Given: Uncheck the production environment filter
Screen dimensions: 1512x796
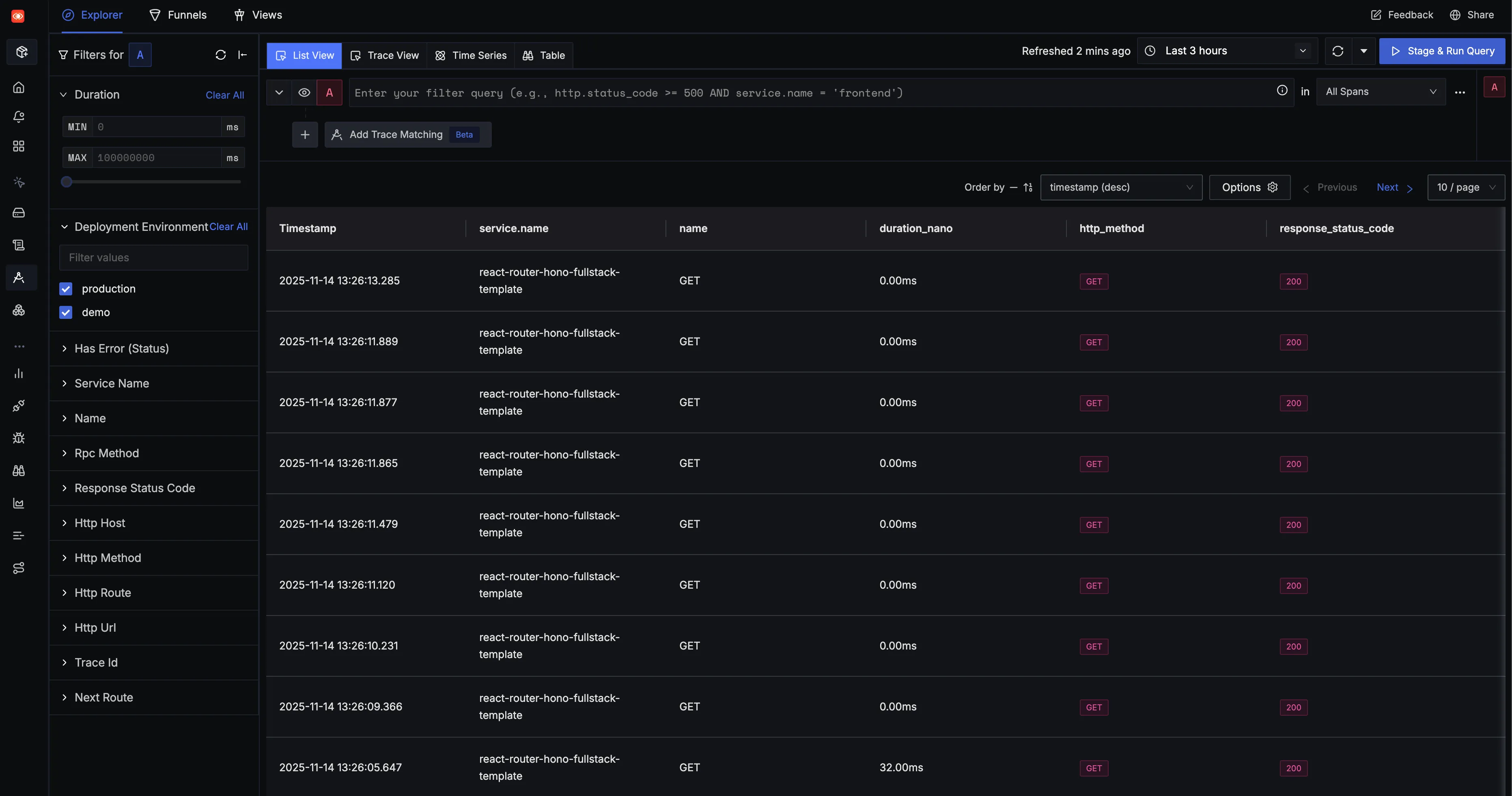Looking at the screenshot, I should pyautogui.click(x=66, y=288).
